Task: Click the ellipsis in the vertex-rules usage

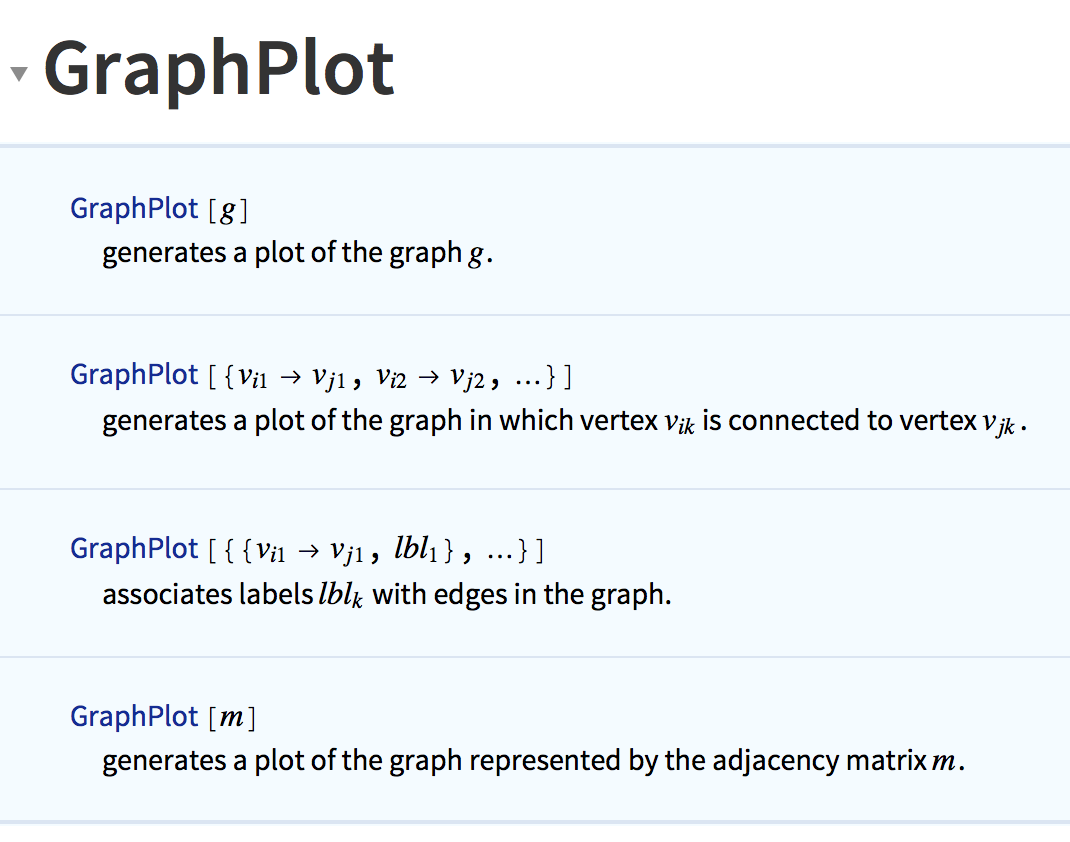Action: coord(527,377)
